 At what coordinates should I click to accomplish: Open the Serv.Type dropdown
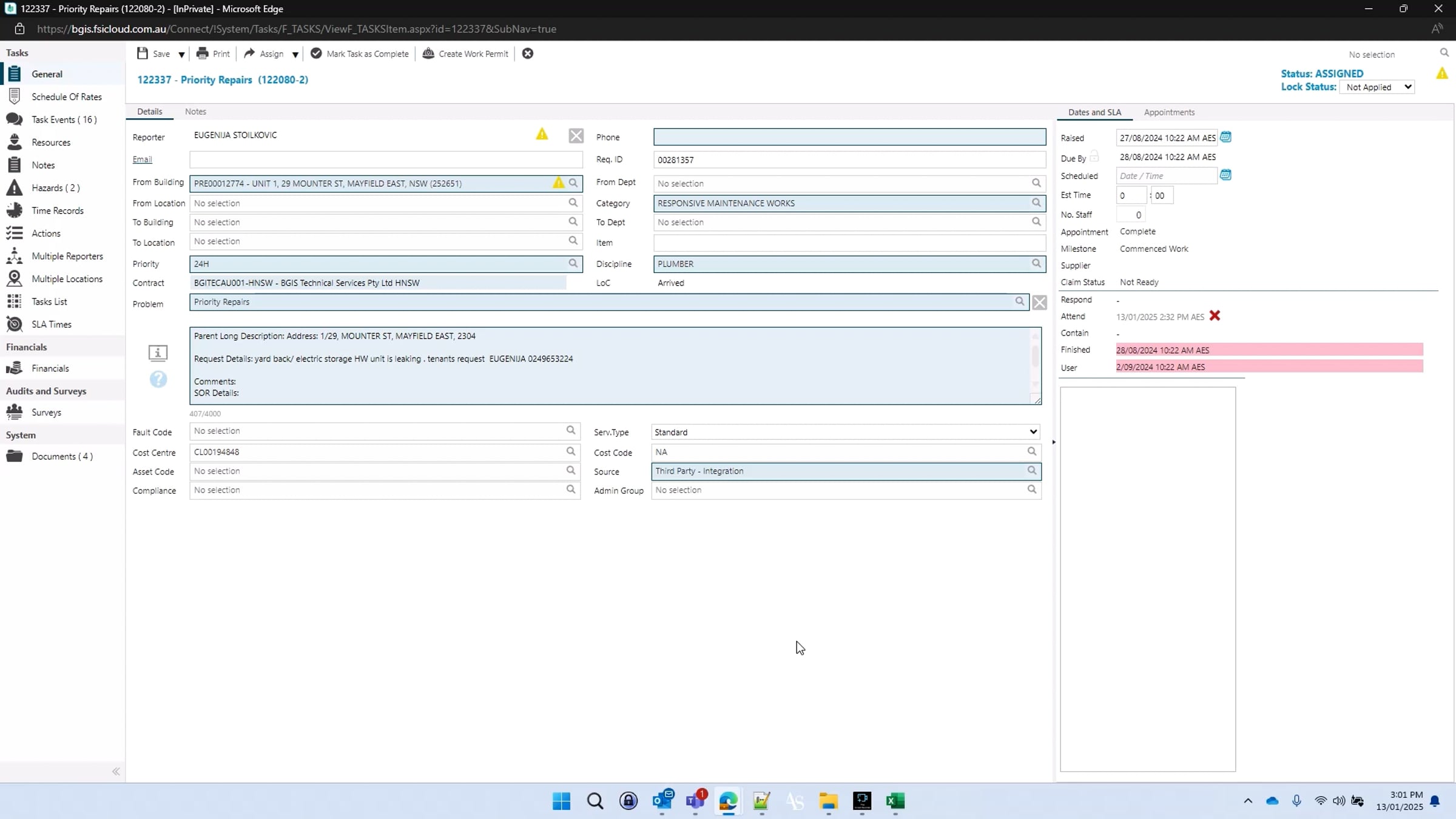[845, 432]
